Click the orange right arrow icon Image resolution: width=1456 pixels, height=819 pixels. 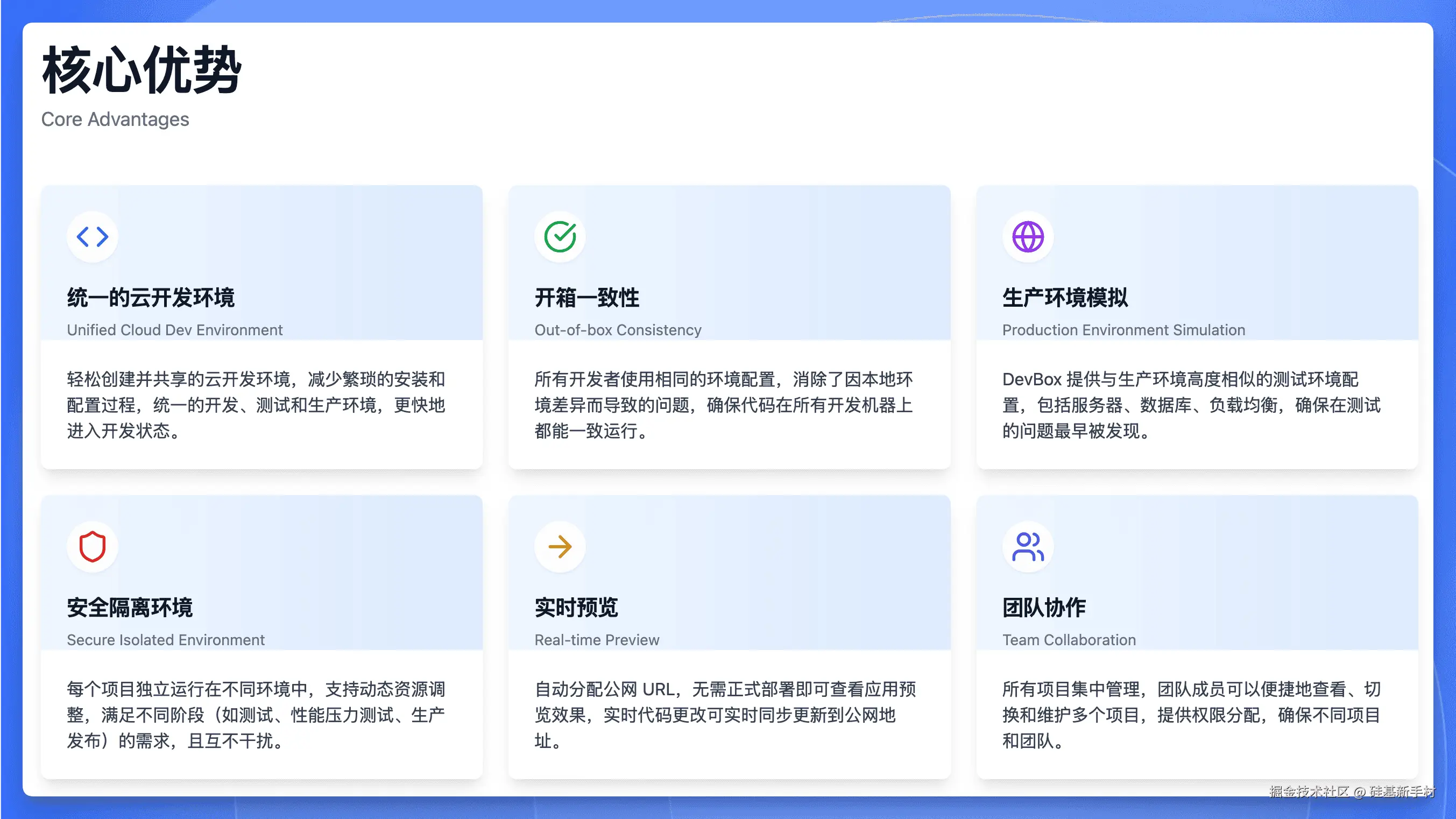tap(560, 547)
